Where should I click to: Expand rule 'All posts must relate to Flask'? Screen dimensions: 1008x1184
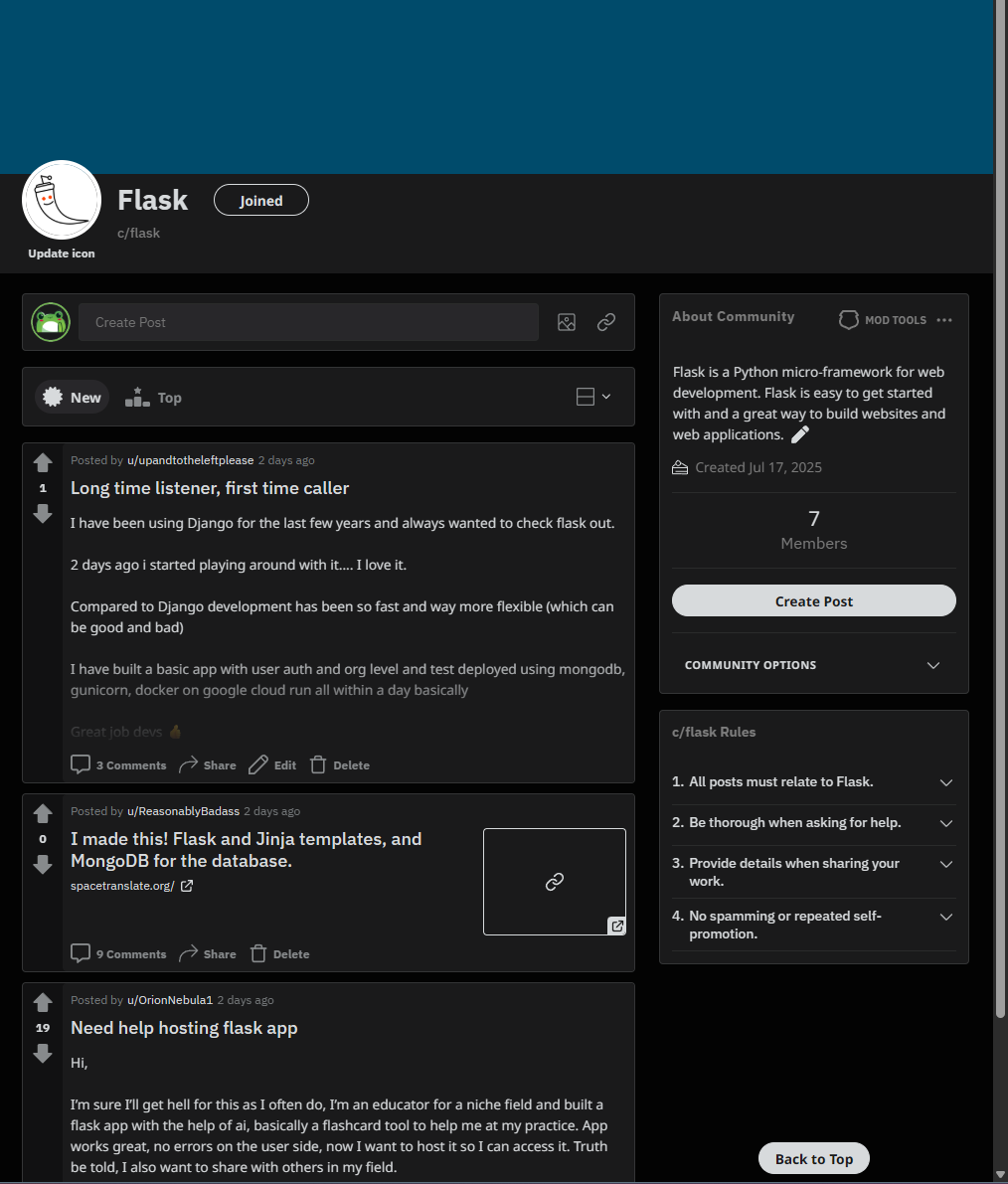[814, 782]
